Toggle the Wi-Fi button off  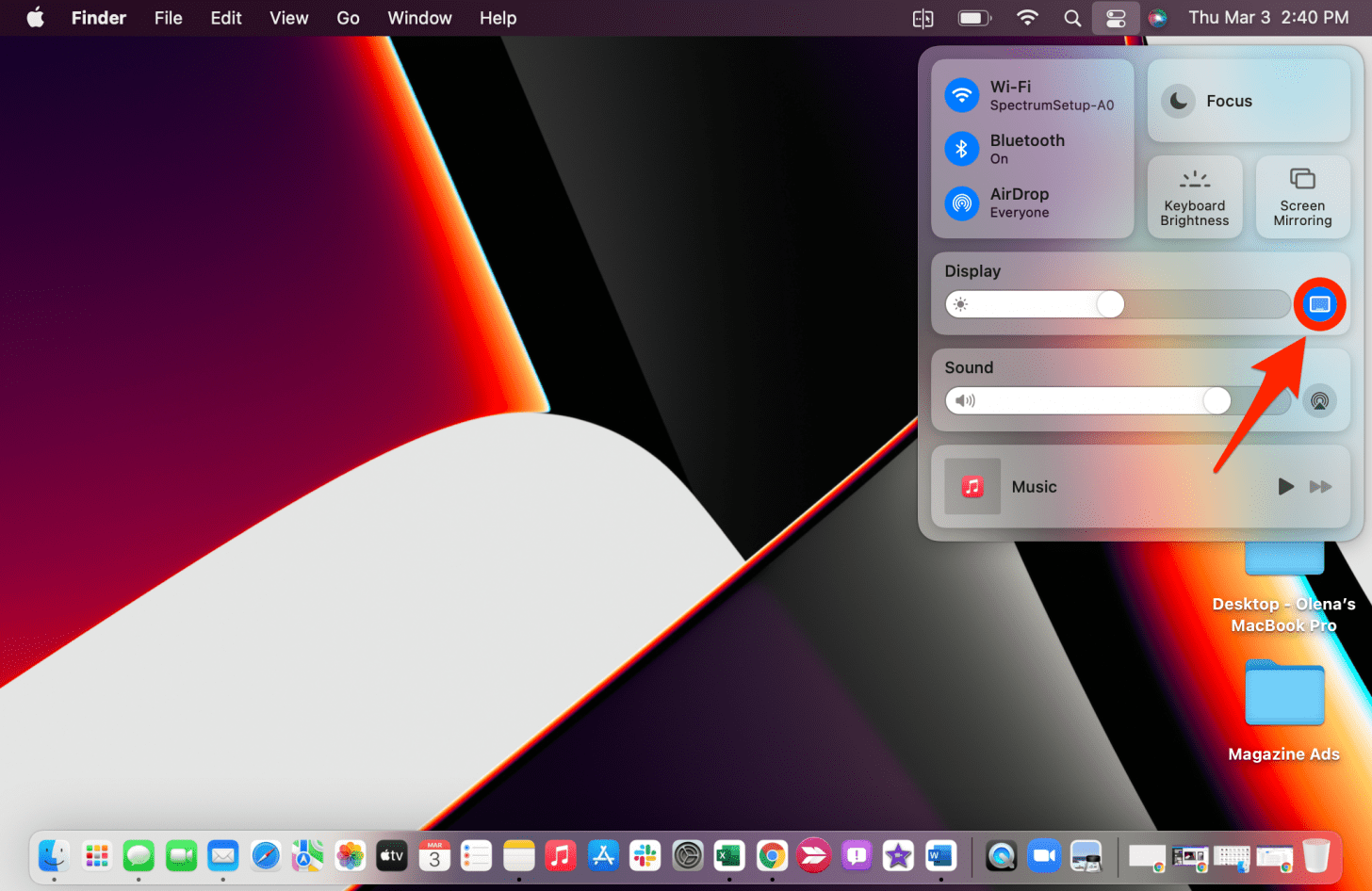(x=962, y=95)
